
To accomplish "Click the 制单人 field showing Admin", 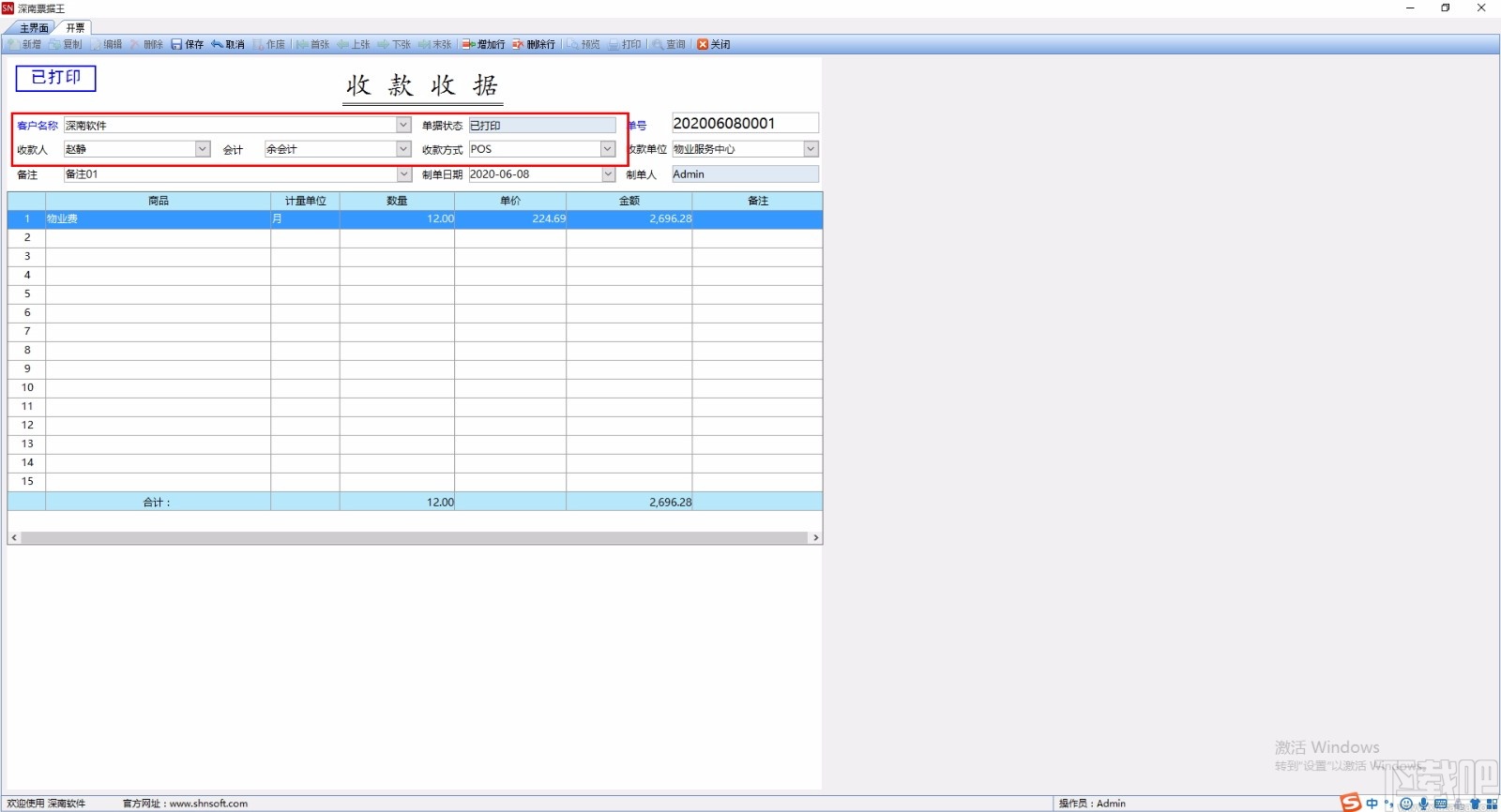I will click(x=745, y=174).
